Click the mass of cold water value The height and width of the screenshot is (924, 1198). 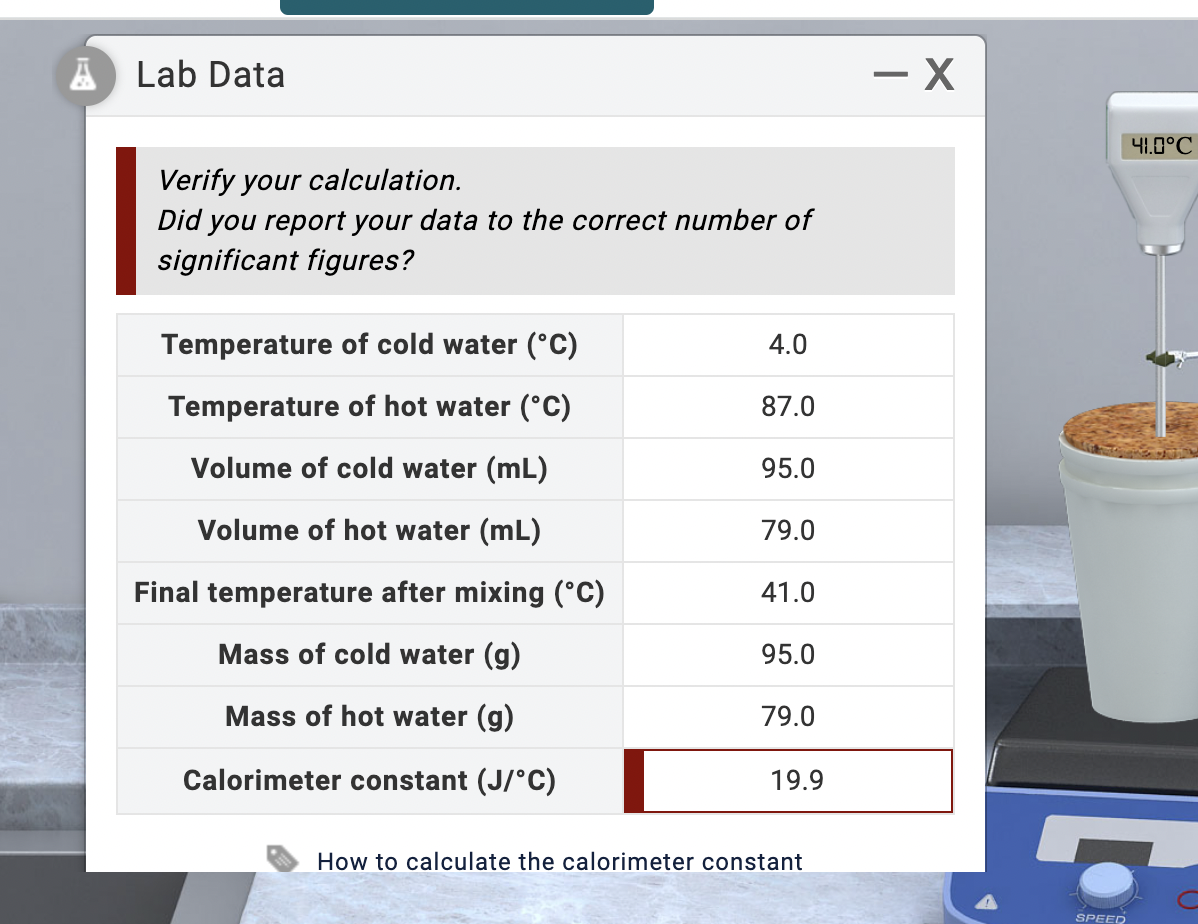(x=788, y=654)
